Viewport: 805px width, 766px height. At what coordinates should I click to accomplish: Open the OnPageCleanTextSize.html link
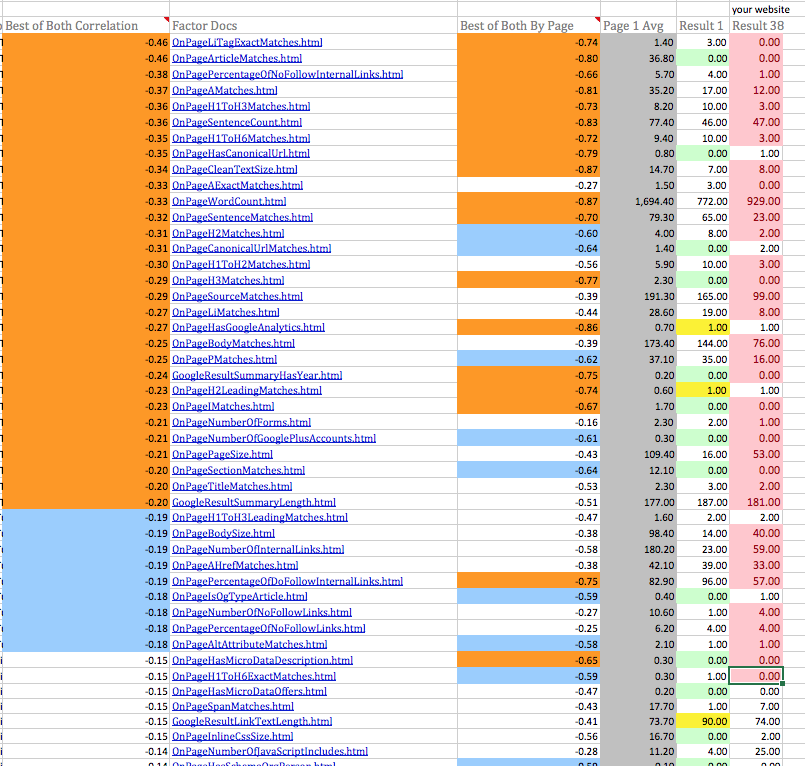[235, 169]
